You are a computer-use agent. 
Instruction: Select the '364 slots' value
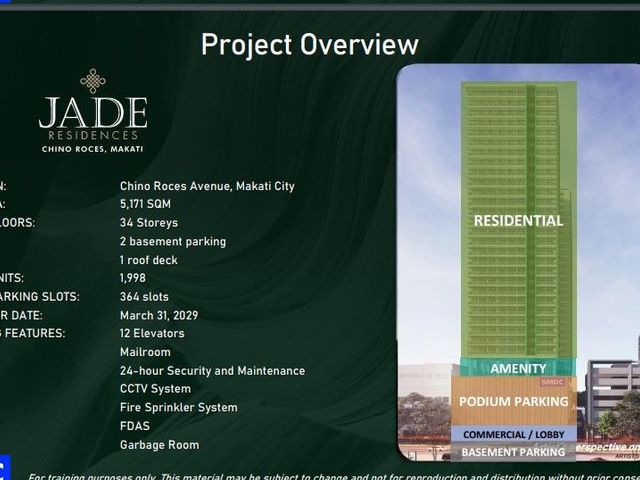click(x=144, y=297)
